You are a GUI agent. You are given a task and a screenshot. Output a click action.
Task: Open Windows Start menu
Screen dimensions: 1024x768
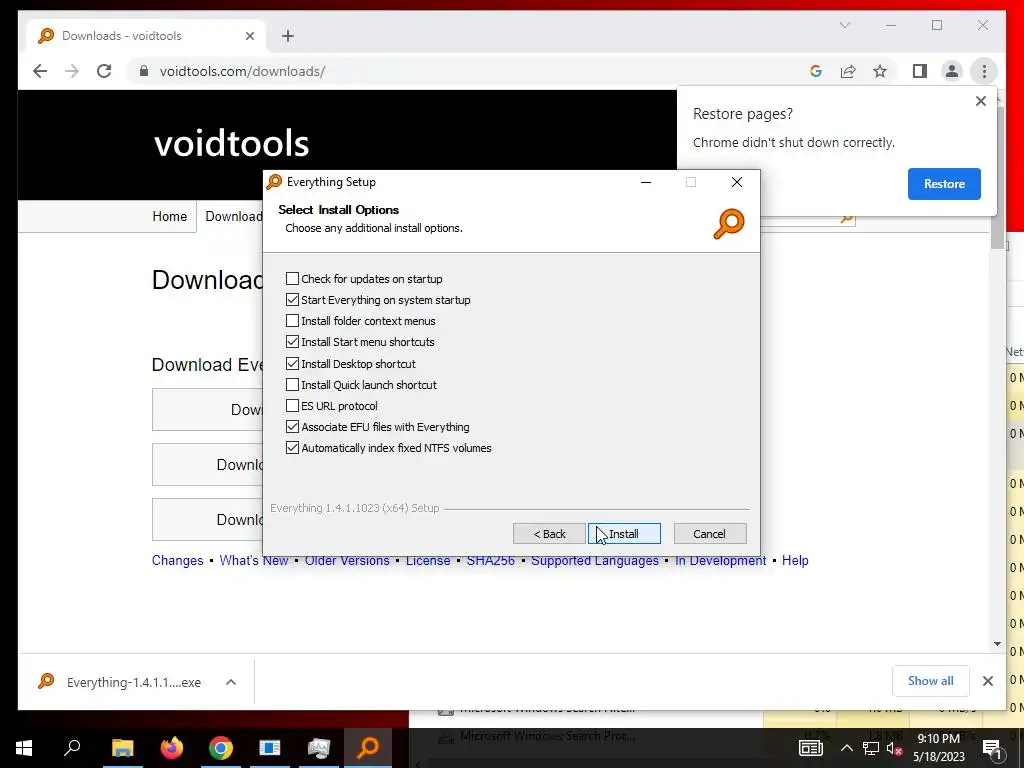click(x=24, y=748)
